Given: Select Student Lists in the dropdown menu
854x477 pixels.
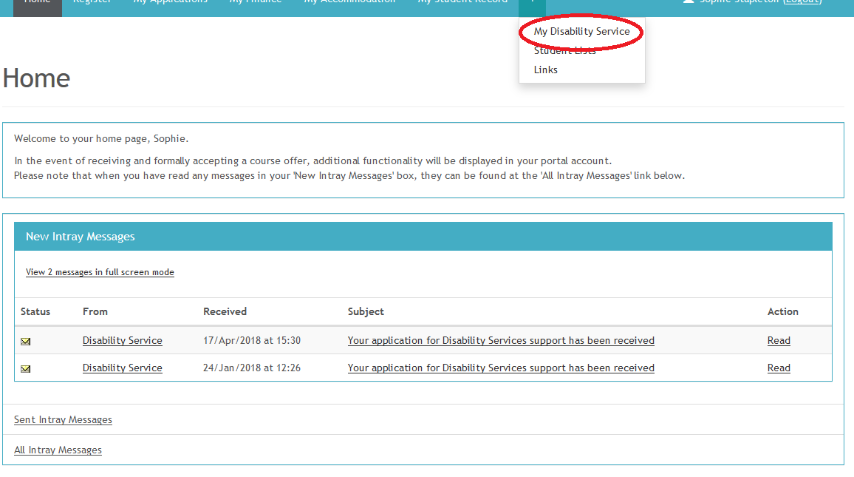Looking at the screenshot, I should pyautogui.click(x=565, y=51).
